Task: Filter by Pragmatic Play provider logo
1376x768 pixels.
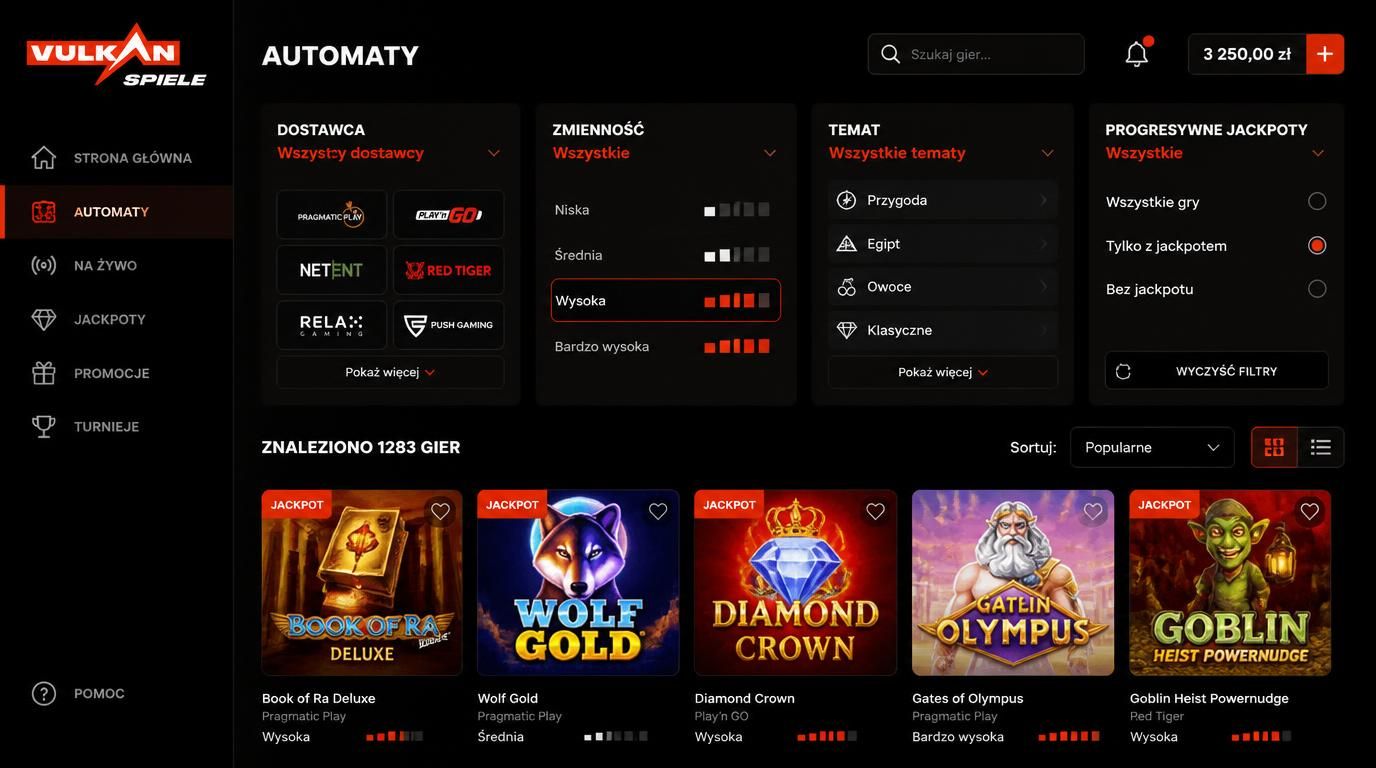Action: 332,215
